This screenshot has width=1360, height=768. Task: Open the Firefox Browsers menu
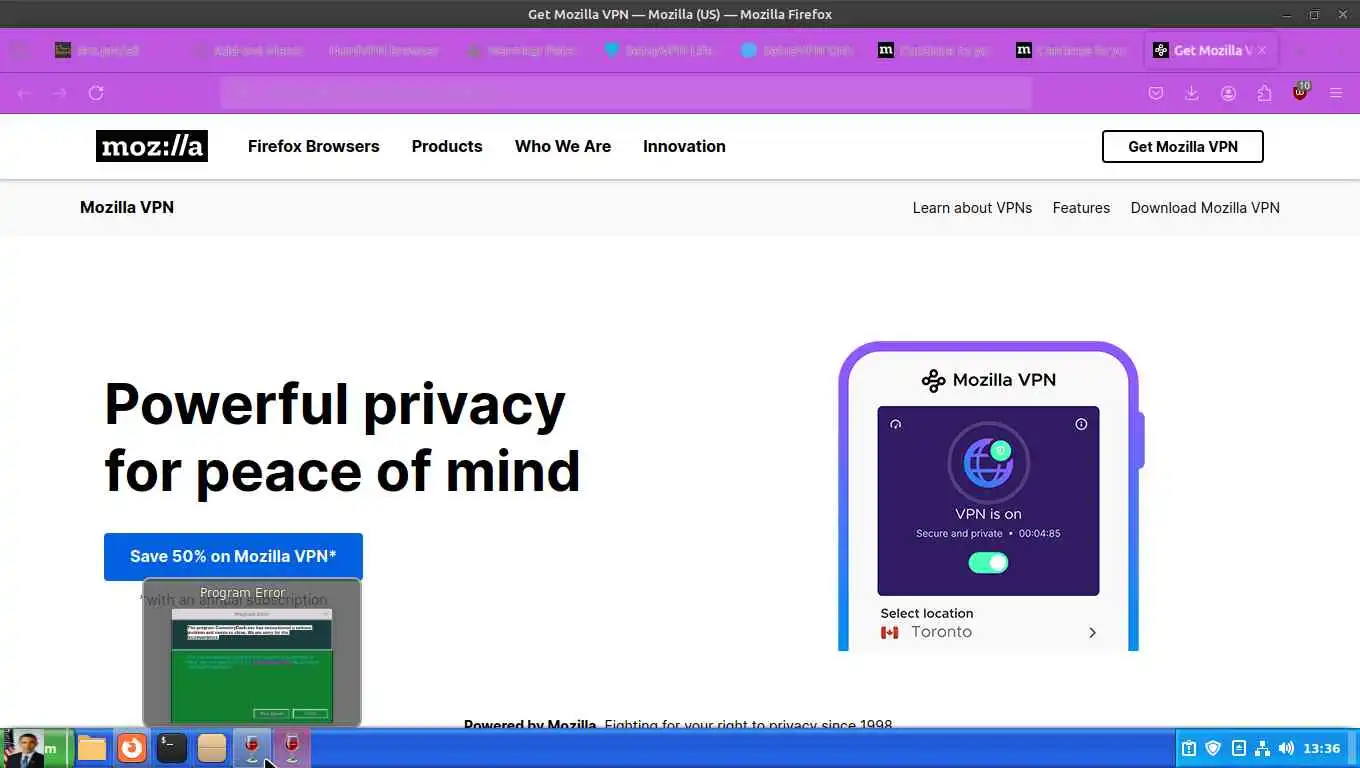(314, 146)
